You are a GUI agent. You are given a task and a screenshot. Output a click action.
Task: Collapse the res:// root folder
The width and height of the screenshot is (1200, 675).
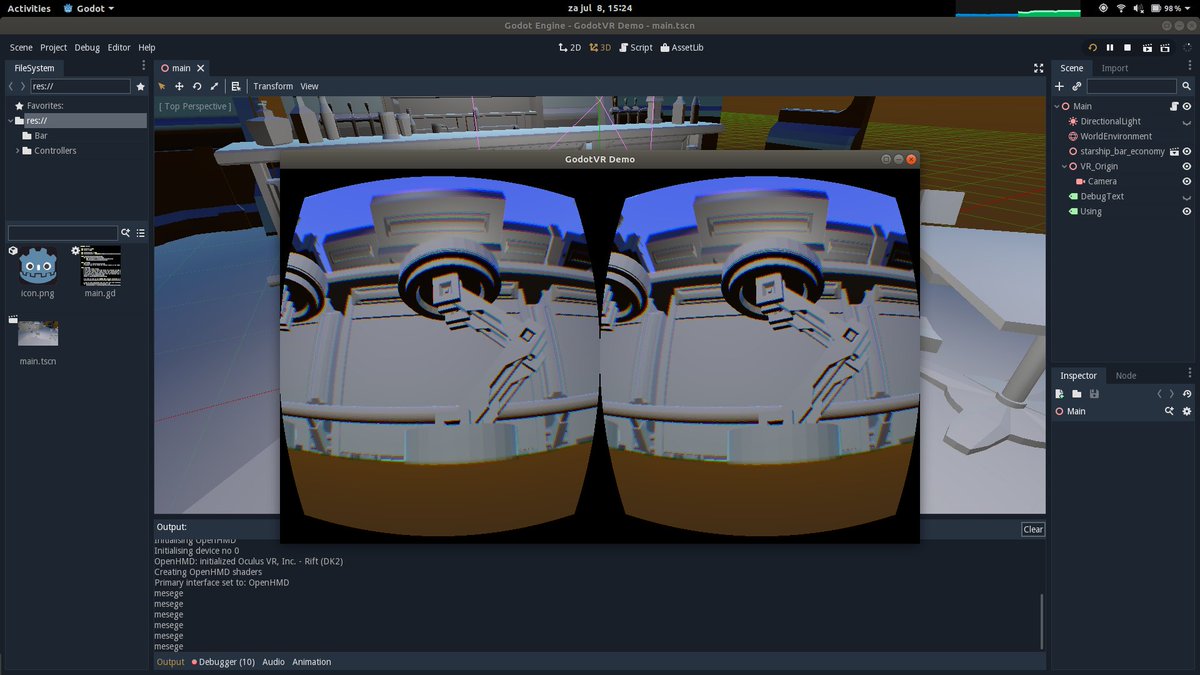[x=10, y=121]
